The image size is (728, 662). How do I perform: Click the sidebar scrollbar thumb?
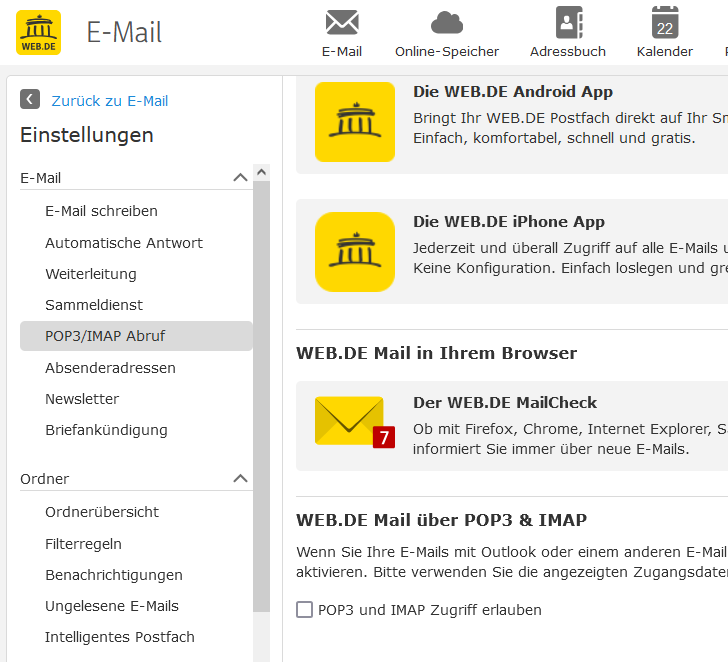tap(261, 396)
